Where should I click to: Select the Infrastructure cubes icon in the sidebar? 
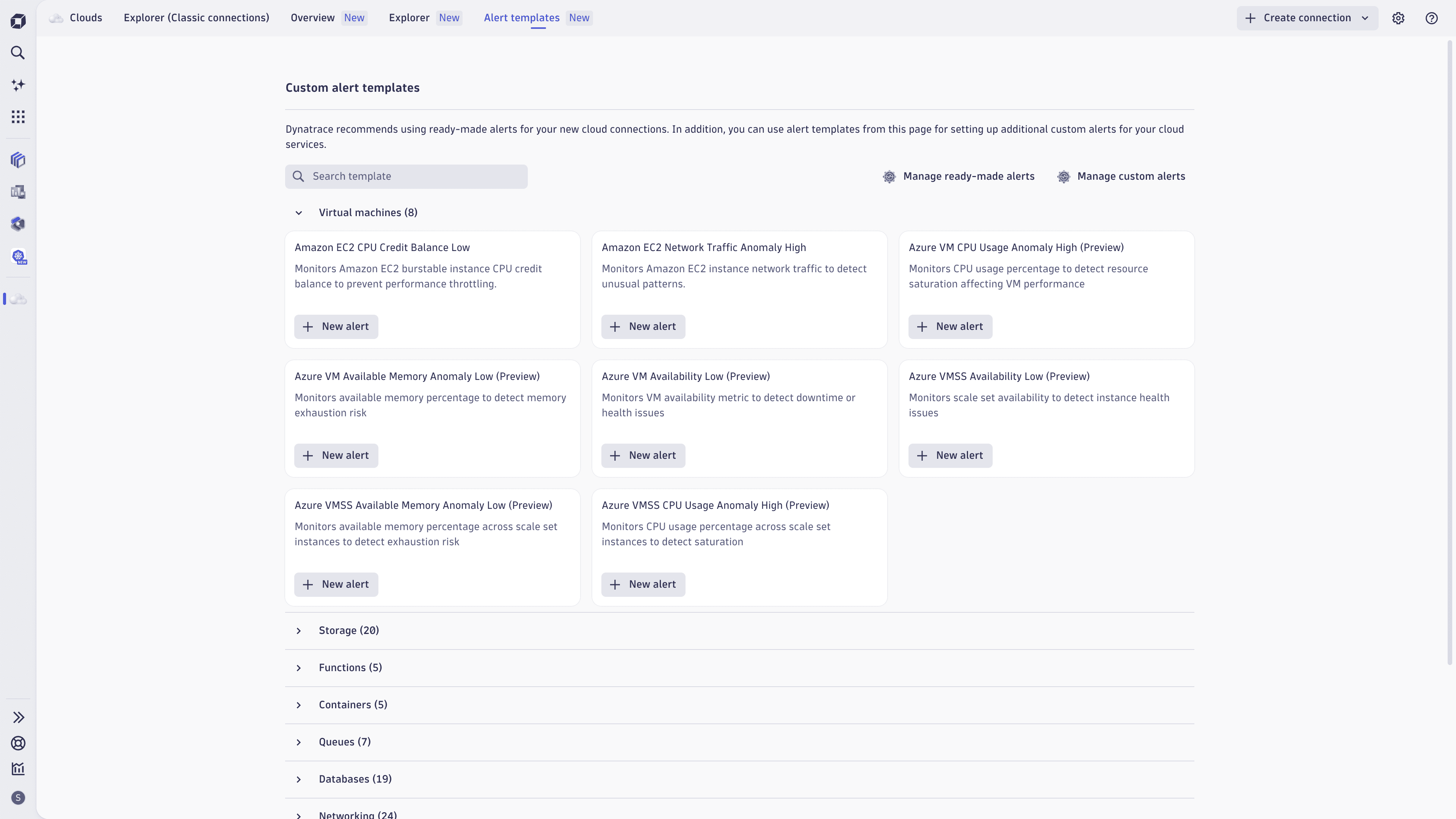click(x=17, y=160)
